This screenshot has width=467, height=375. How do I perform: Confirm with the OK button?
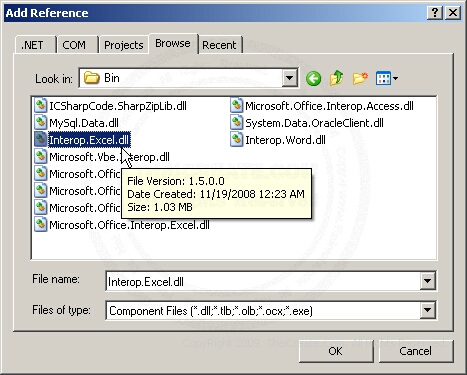[x=336, y=351]
